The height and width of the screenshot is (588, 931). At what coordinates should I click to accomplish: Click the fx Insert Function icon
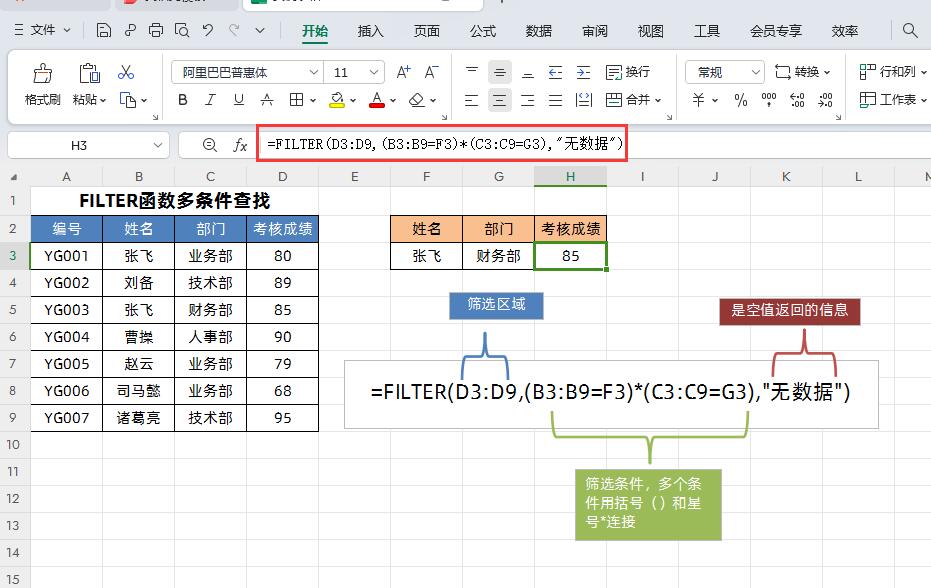(x=240, y=145)
